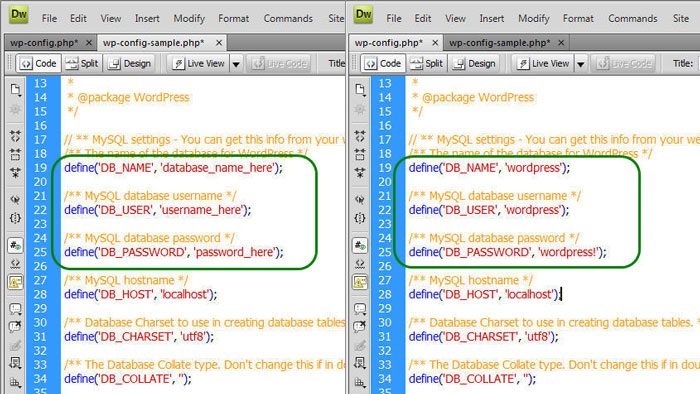Toggle Live View in right window
Image resolution: width=700 pixels, height=394 pixels.
[543, 64]
